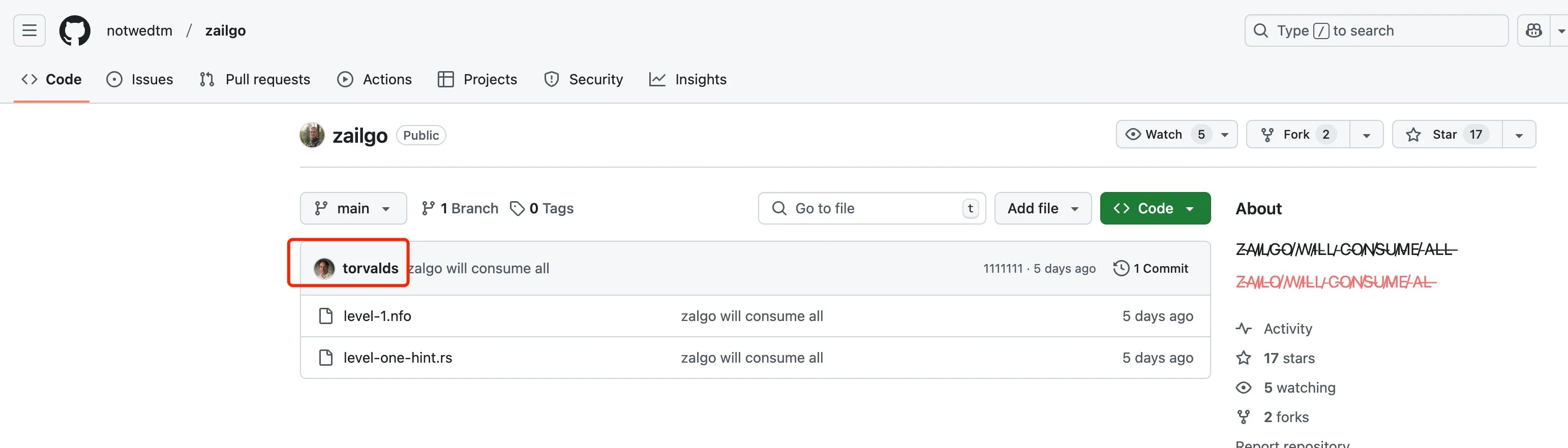Screen dimensions: 1568x448
Task: Open the Activity link in About
Action: (x=1287, y=329)
